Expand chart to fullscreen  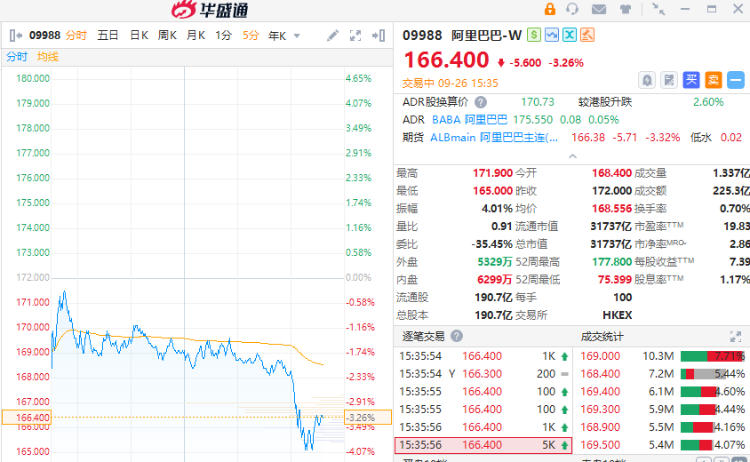[355, 35]
